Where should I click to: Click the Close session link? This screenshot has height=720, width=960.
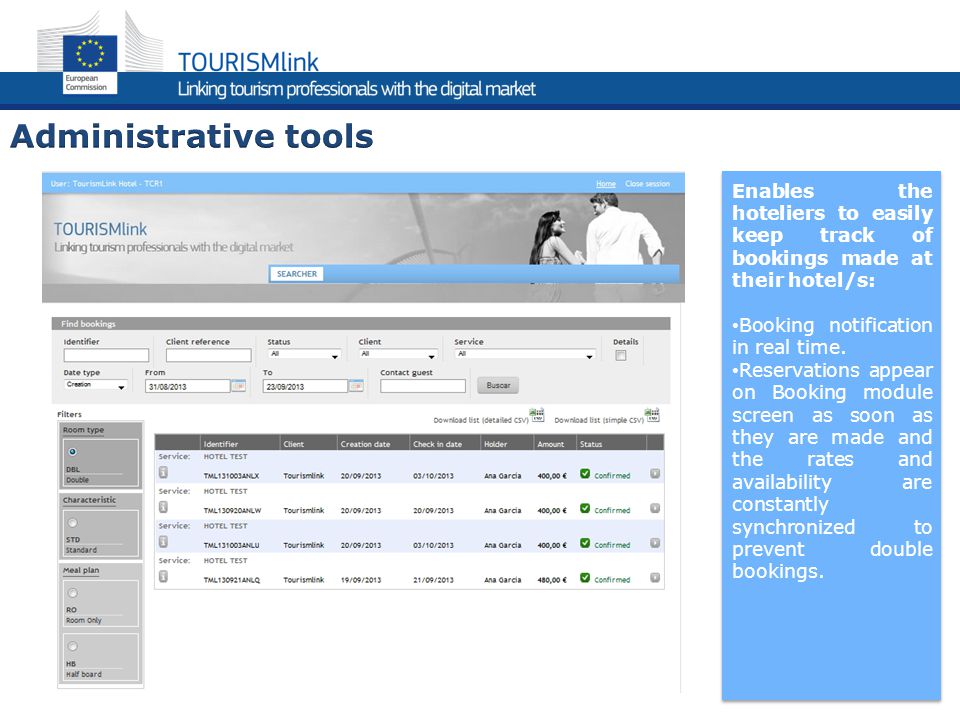click(x=647, y=184)
